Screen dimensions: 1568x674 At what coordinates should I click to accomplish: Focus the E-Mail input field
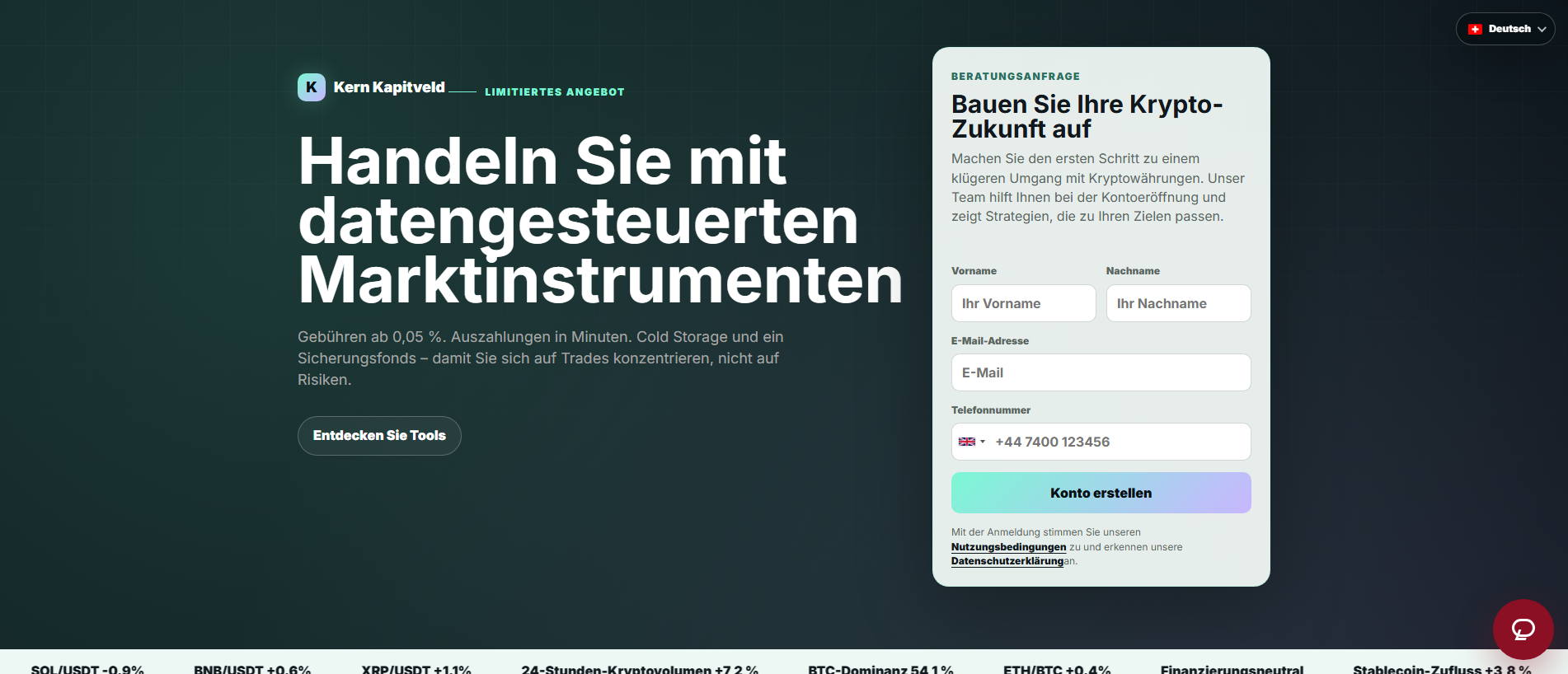click(1101, 372)
